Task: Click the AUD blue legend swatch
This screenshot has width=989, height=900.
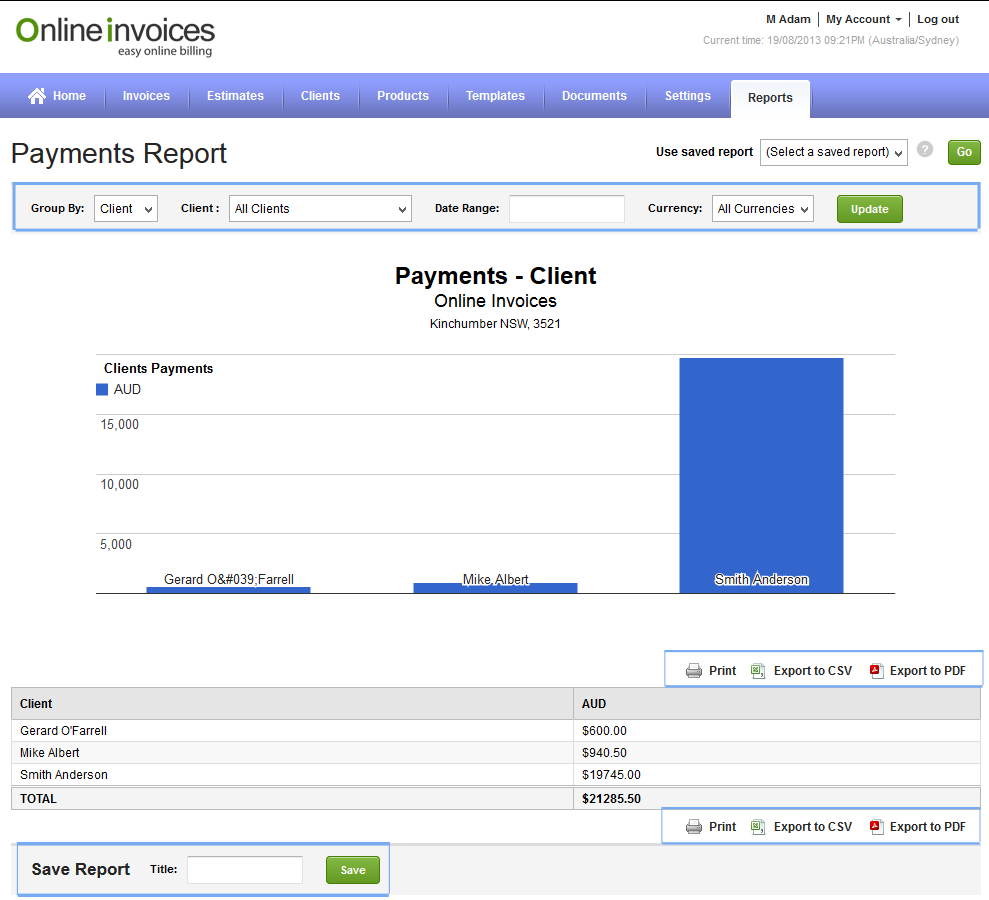Action: (x=102, y=390)
